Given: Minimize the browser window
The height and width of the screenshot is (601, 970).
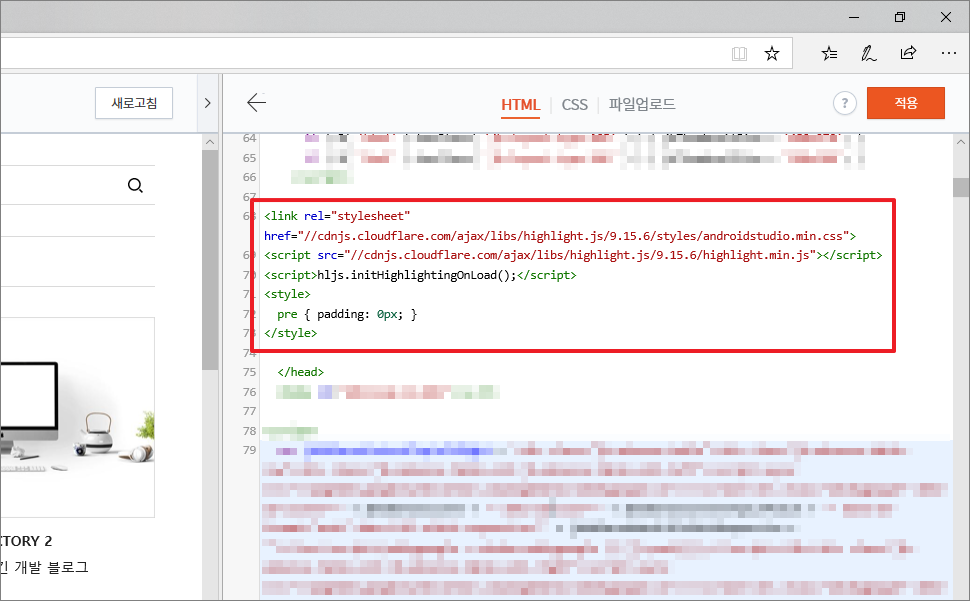Looking at the screenshot, I should [854, 17].
